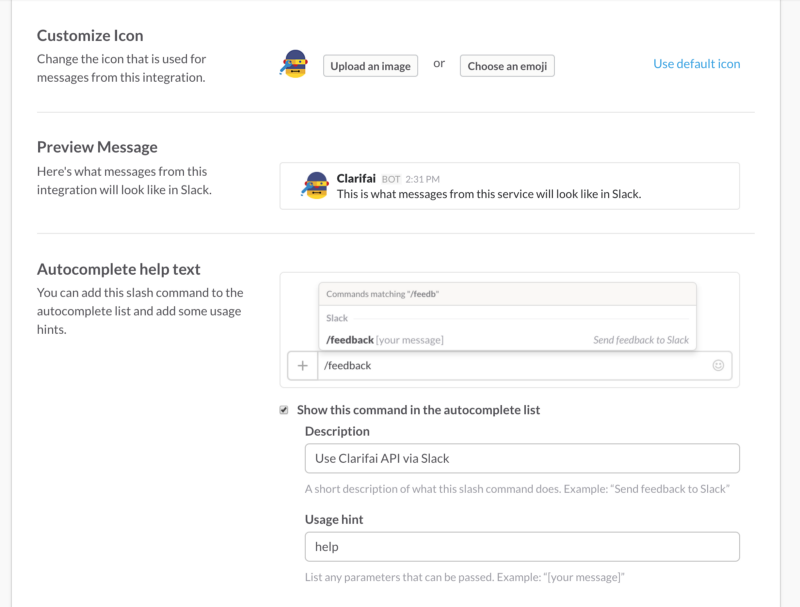Click the Usage hint label
The width and height of the screenshot is (800, 607).
(x=334, y=520)
